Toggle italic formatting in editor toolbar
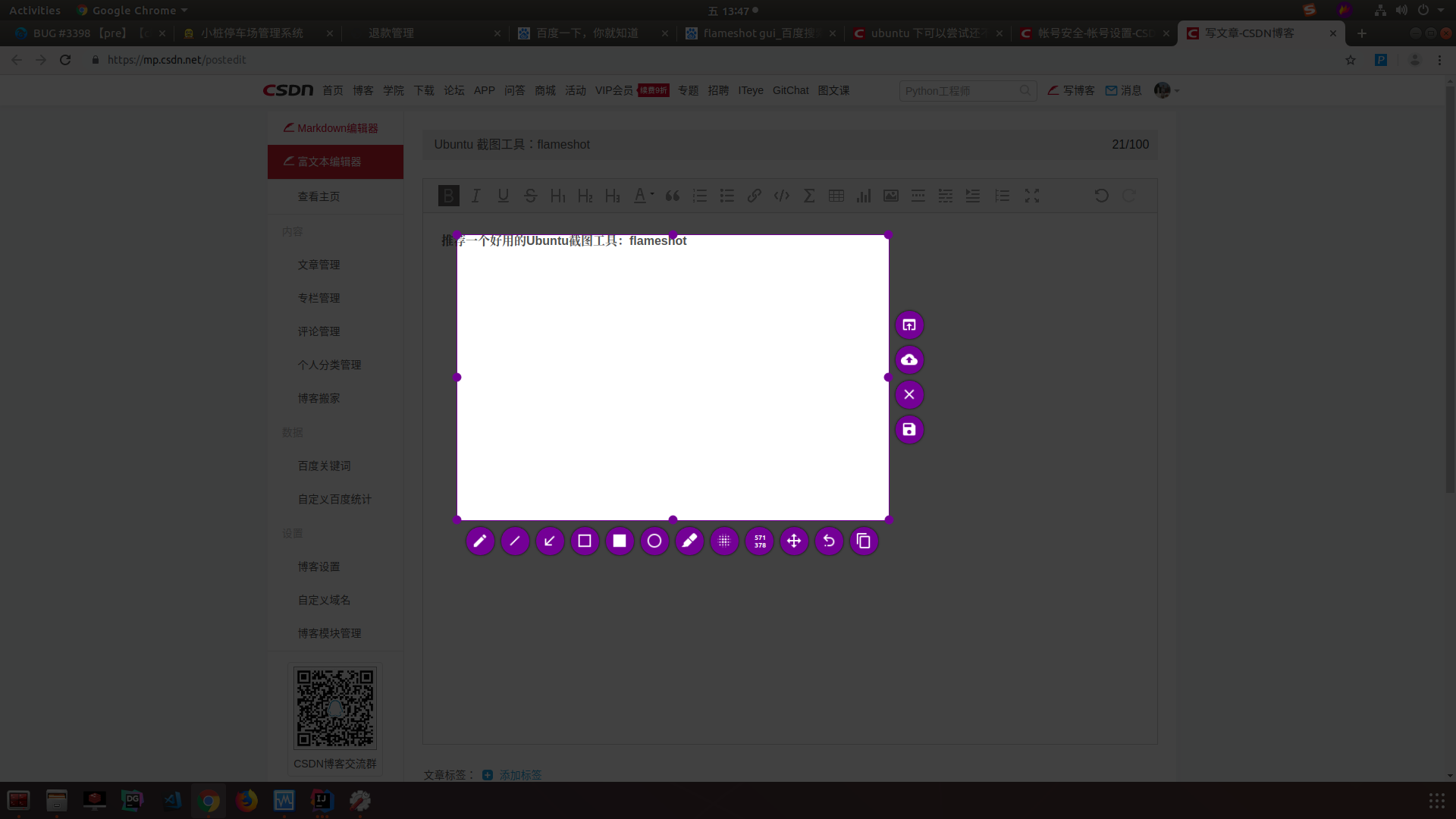The width and height of the screenshot is (1456, 819). (x=475, y=196)
